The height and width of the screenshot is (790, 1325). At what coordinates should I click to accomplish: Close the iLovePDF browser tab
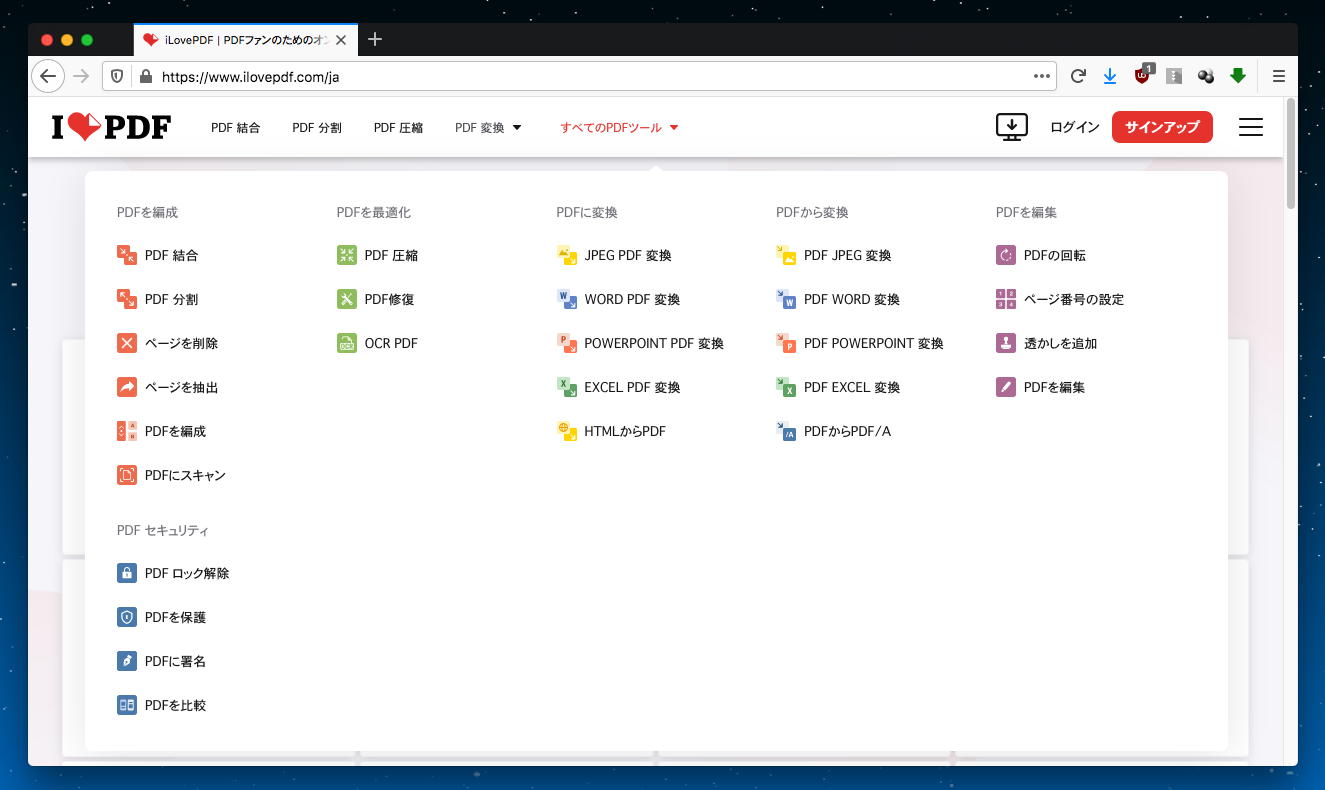(341, 40)
